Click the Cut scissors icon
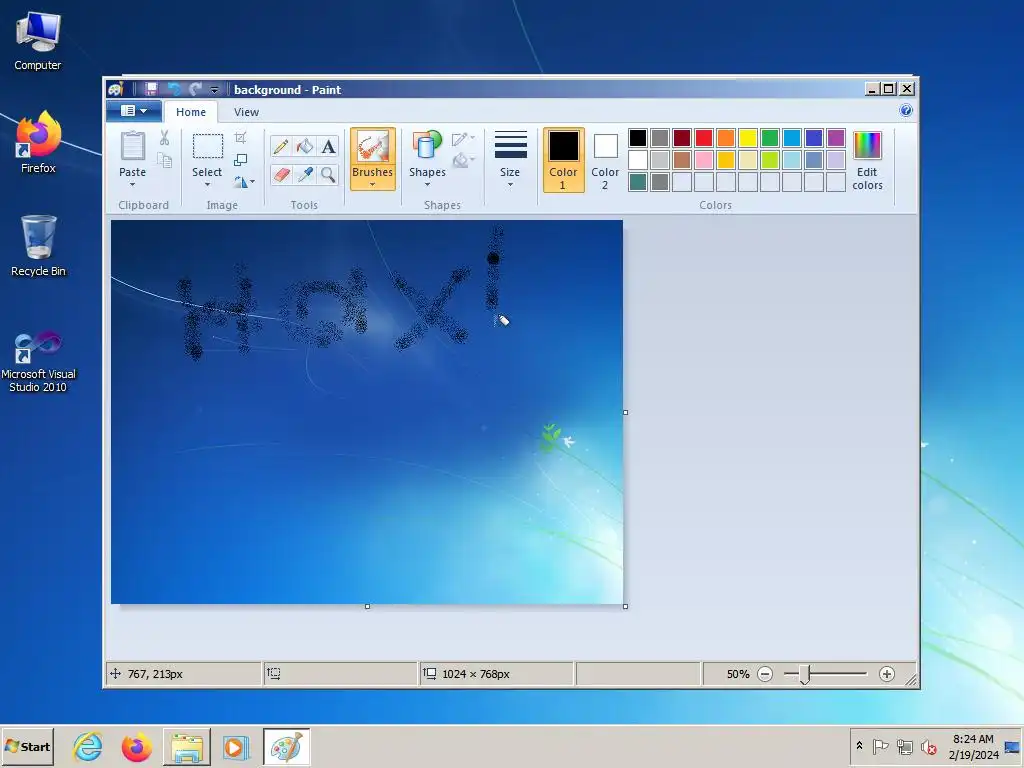 164,137
